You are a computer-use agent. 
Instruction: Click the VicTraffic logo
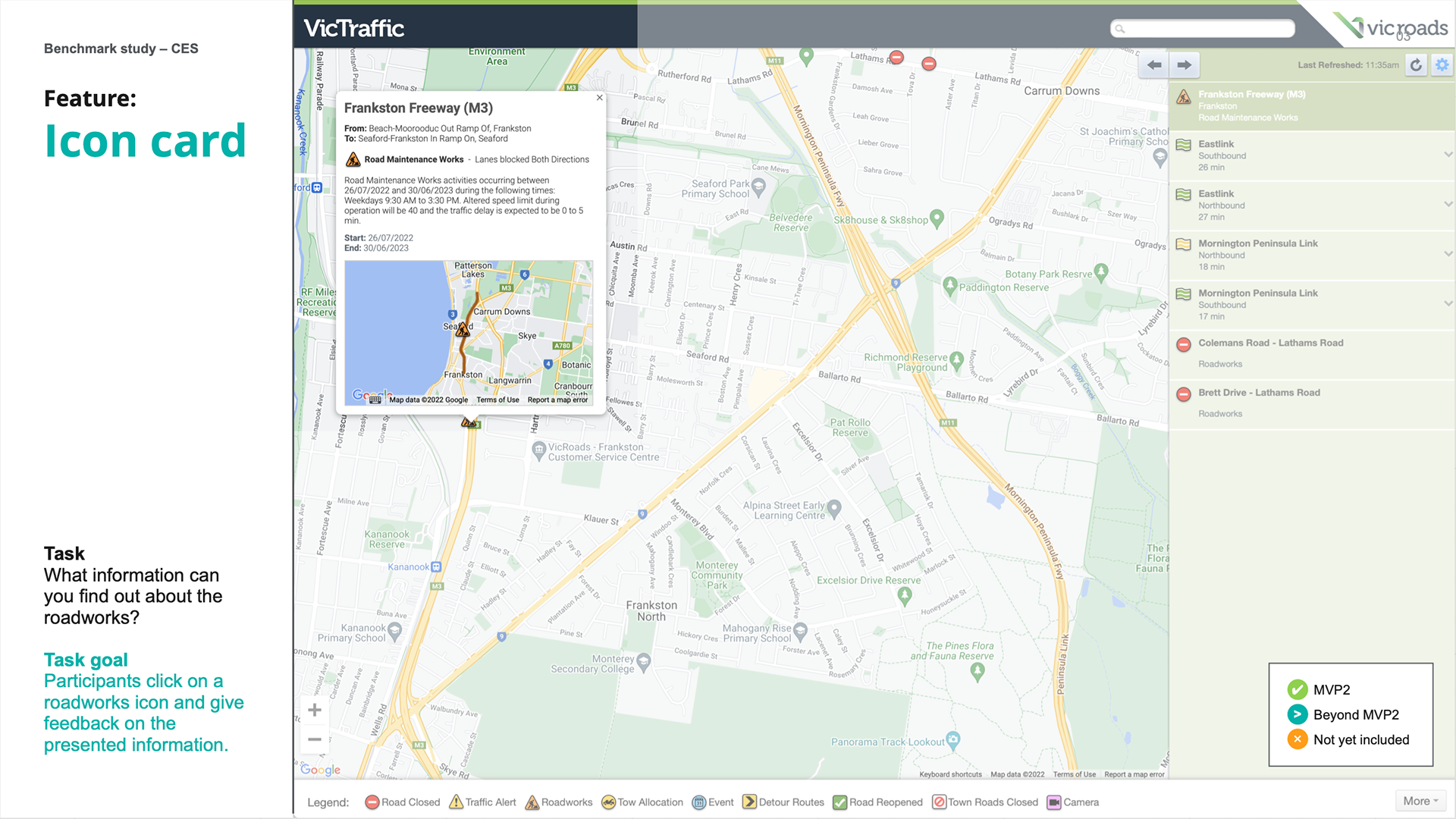point(354,28)
